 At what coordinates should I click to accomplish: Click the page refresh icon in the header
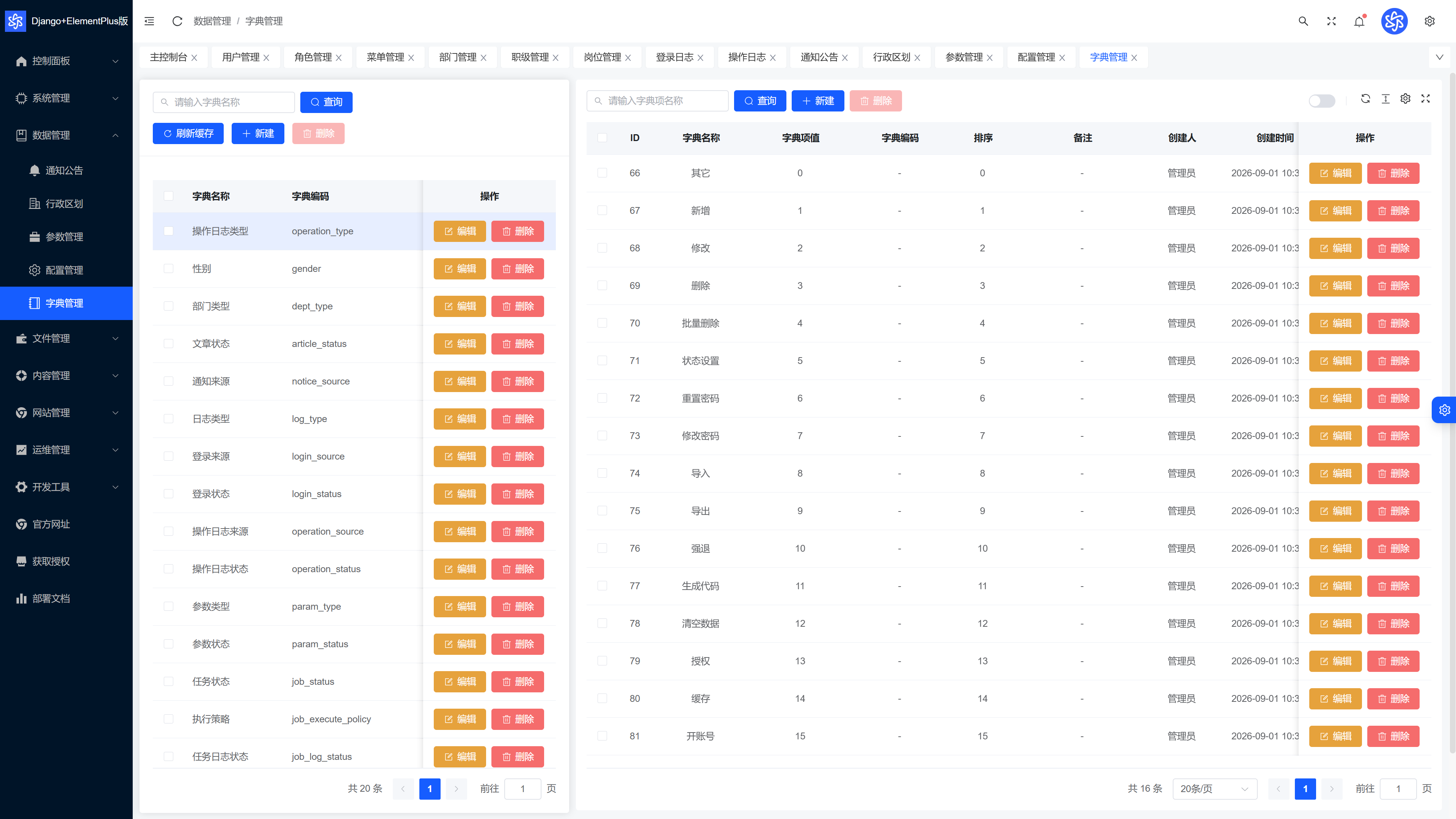tap(177, 21)
